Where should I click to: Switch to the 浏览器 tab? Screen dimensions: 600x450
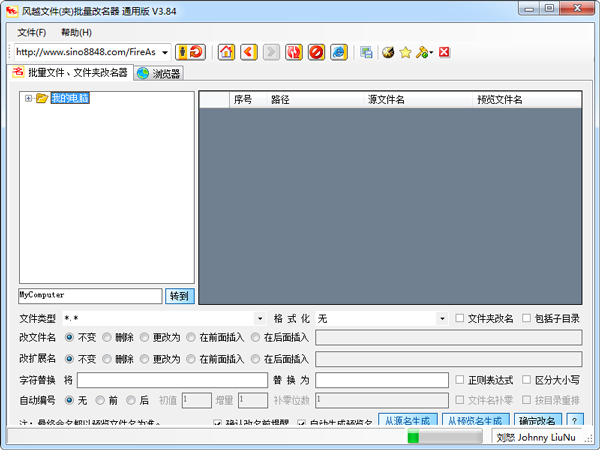159,73
